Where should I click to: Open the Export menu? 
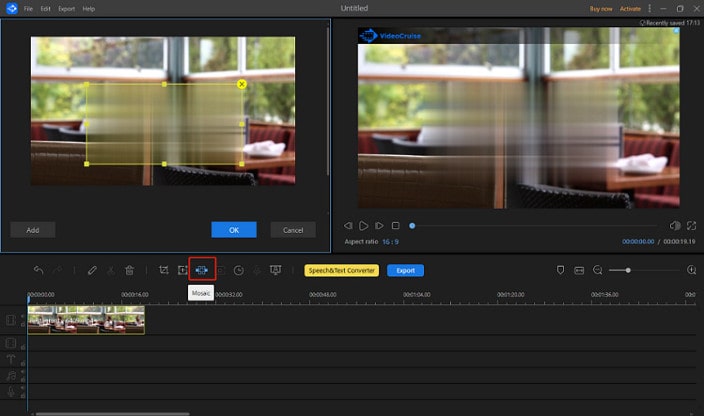(x=66, y=9)
